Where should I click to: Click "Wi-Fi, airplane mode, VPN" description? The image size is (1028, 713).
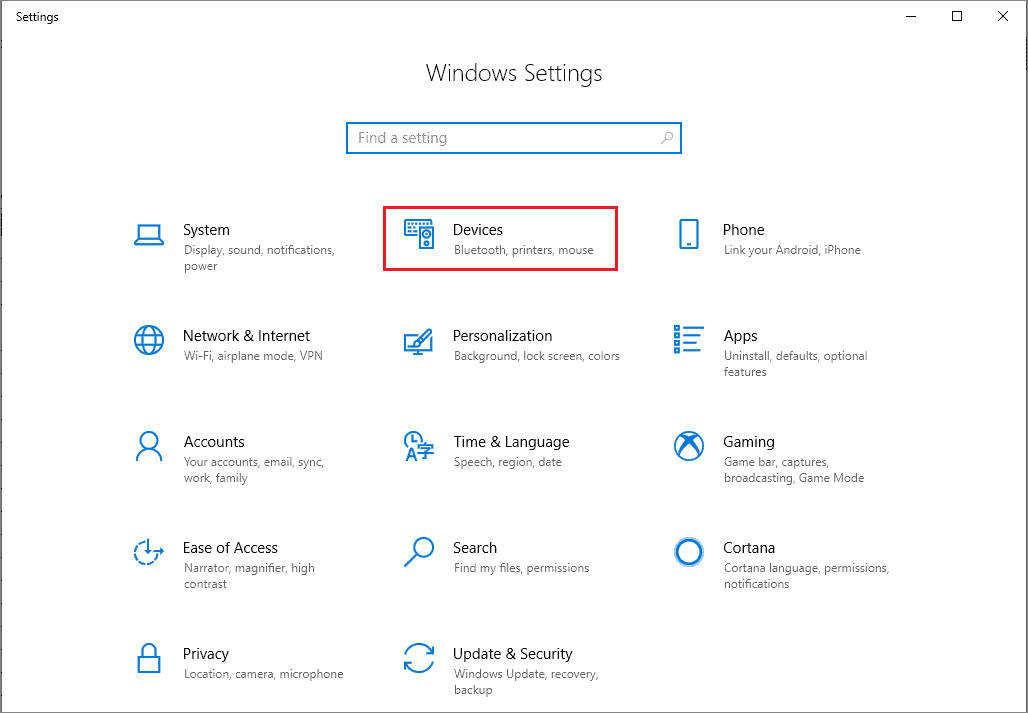pos(253,356)
